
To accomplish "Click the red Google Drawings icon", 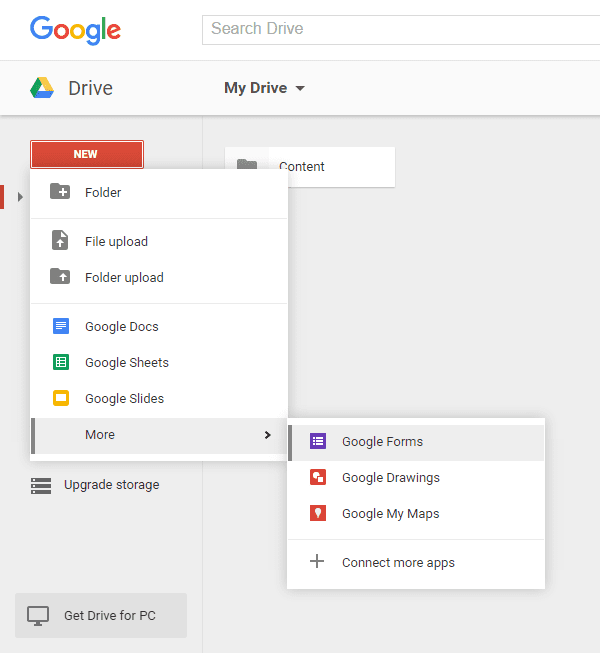I will (x=318, y=477).
